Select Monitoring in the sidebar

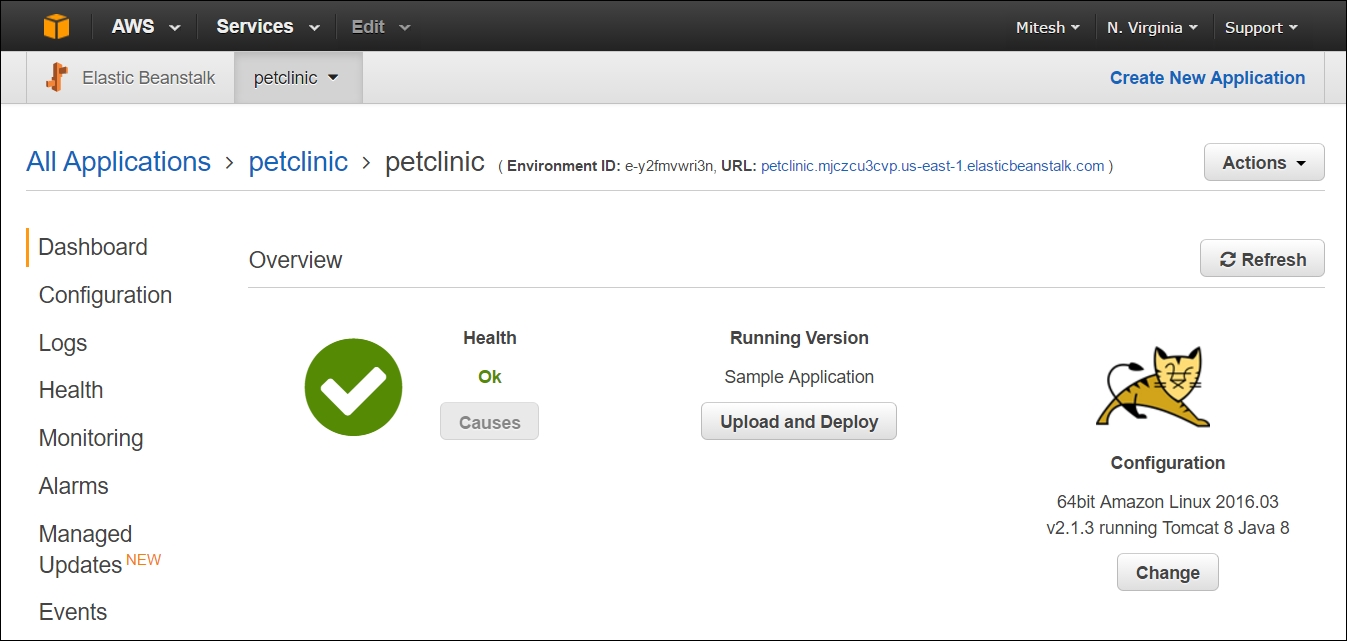point(91,438)
